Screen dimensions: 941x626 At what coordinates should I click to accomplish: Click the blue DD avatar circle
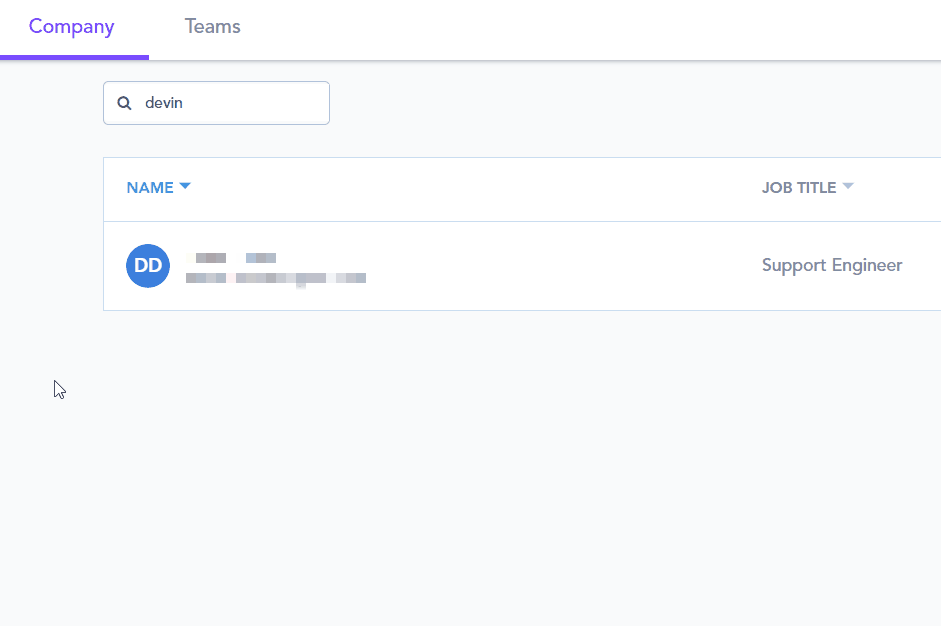click(x=148, y=266)
